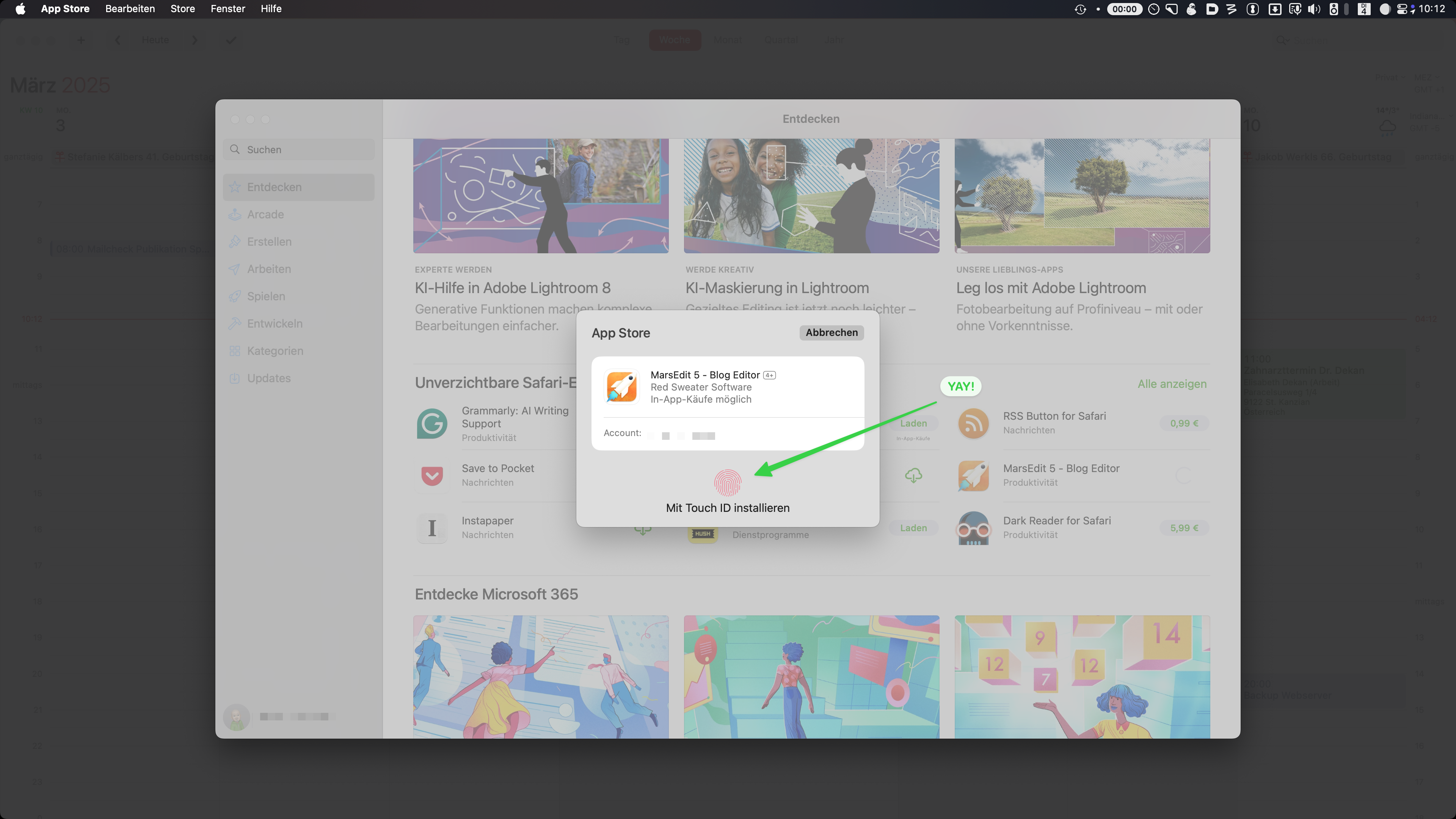The height and width of the screenshot is (819, 1456).
Task: Click the Grammarly app icon
Action: pyautogui.click(x=432, y=424)
